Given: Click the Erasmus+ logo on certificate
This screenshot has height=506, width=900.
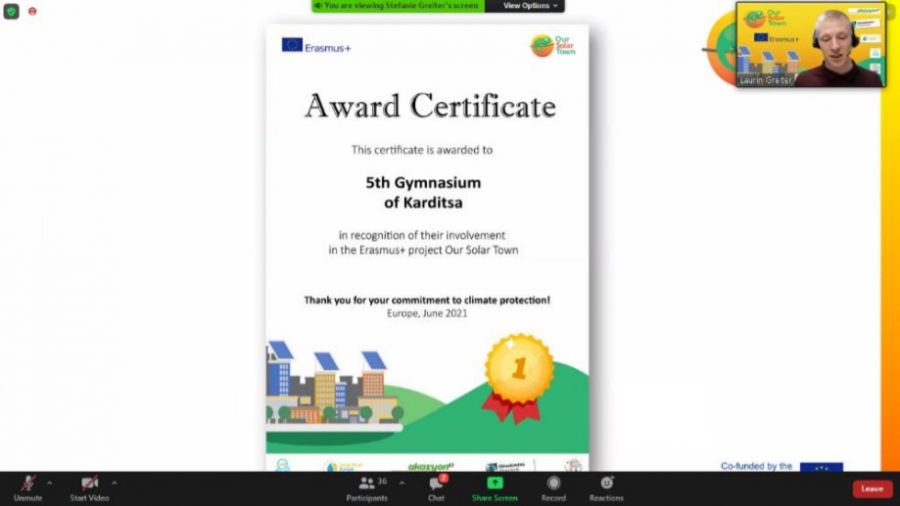Looking at the screenshot, I should tap(316, 45).
